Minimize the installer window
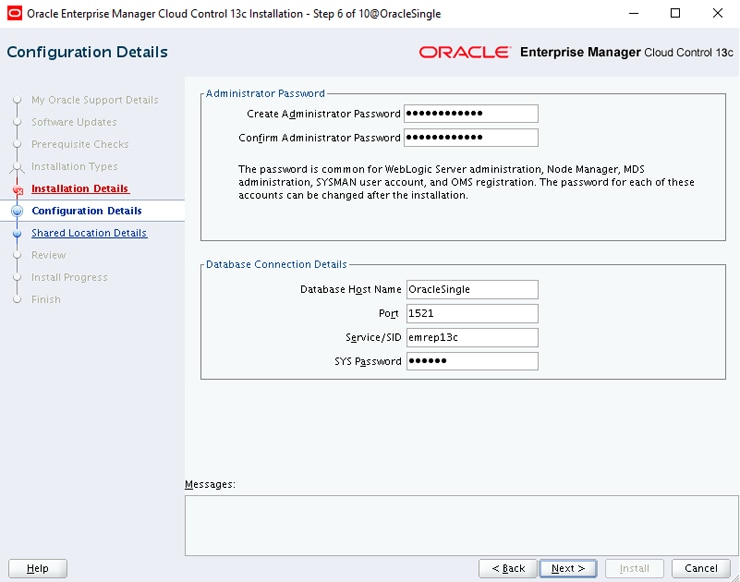This screenshot has height=582, width=740. click(x=634, y=13)
